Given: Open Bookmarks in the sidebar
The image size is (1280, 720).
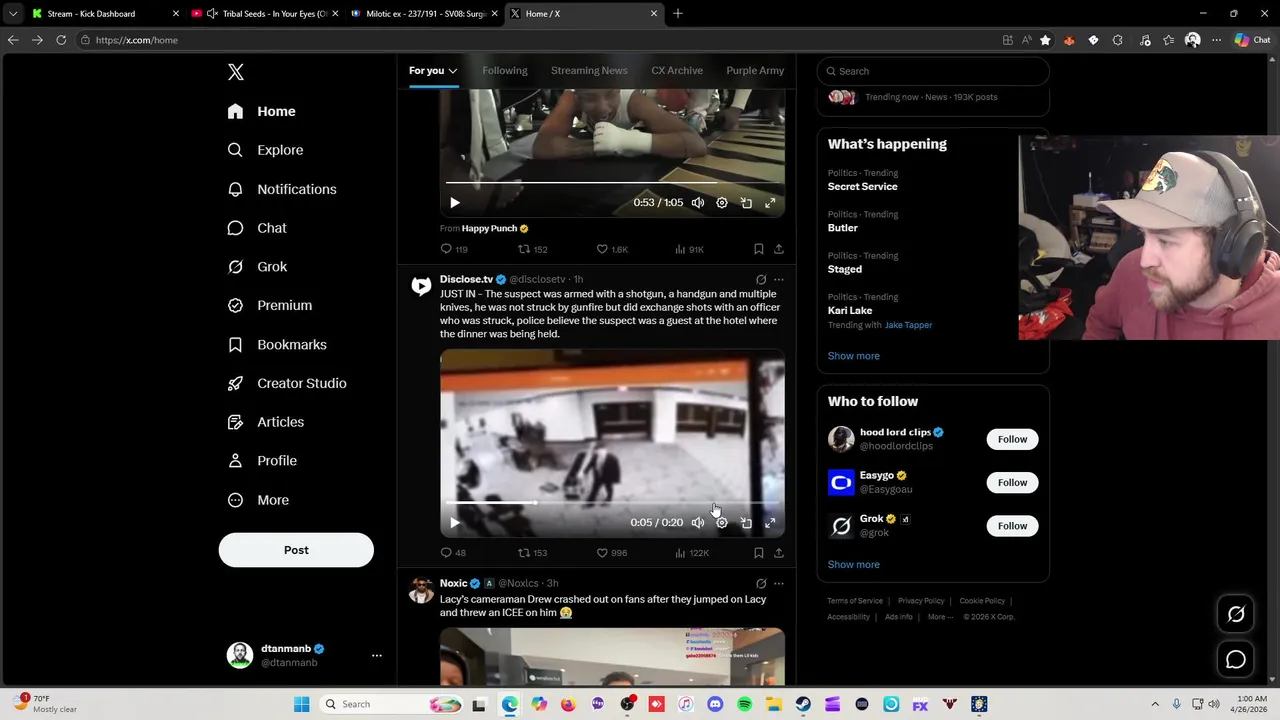Looking at the screenshot, I should [277, 344].
